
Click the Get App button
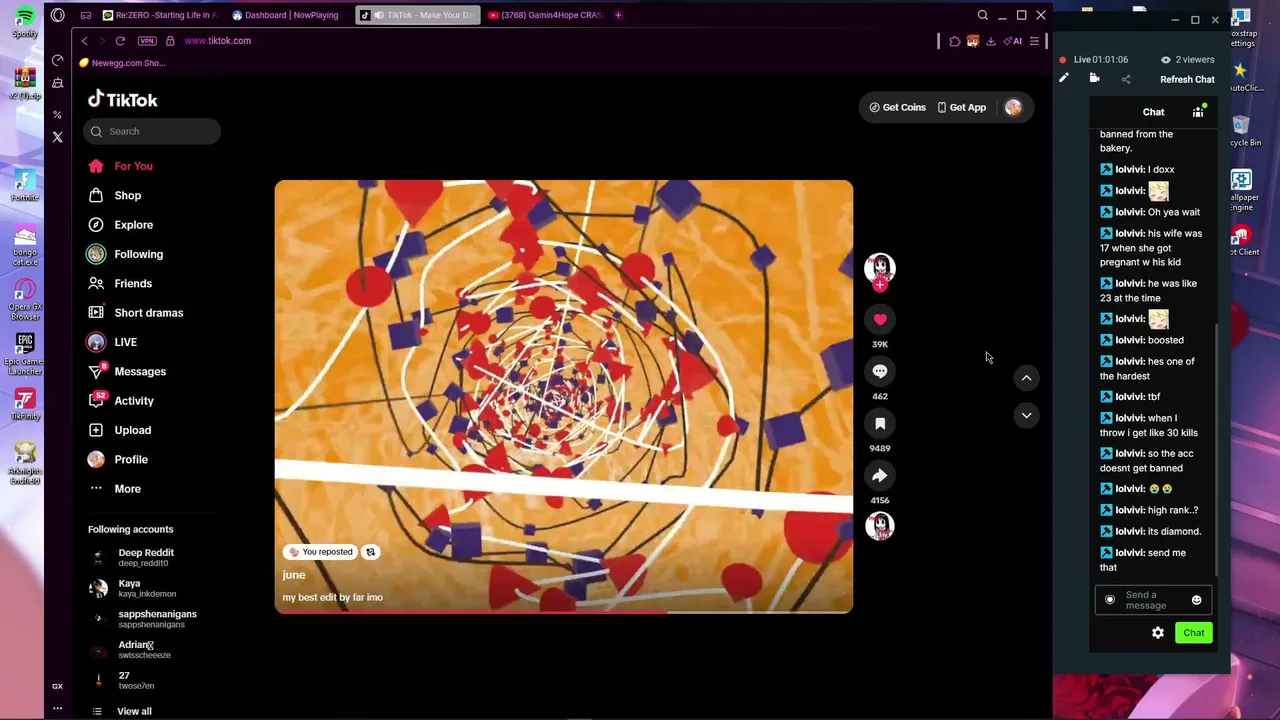tap(962, 107)
